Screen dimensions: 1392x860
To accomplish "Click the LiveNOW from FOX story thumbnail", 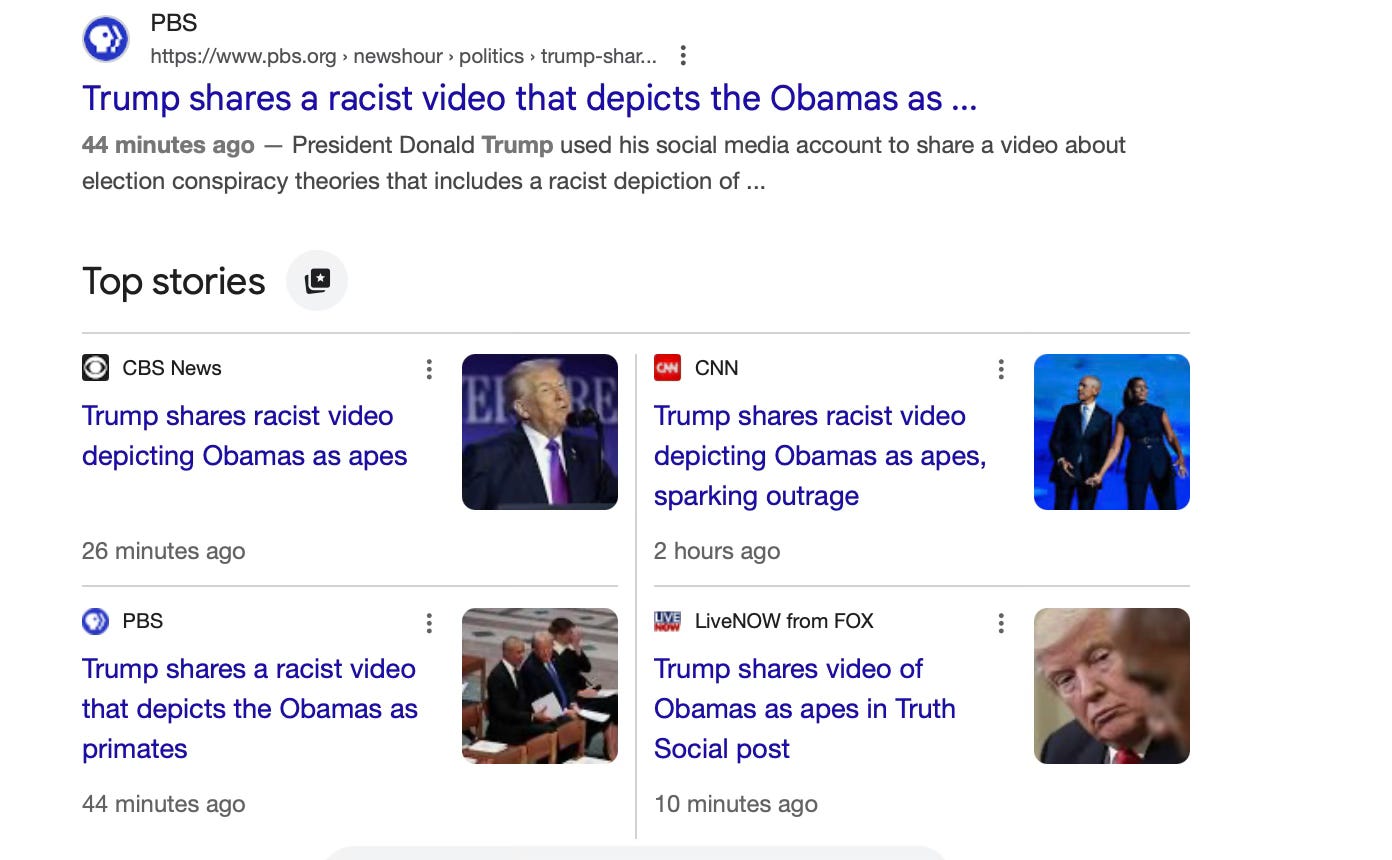I will [x=1112, y=686].
